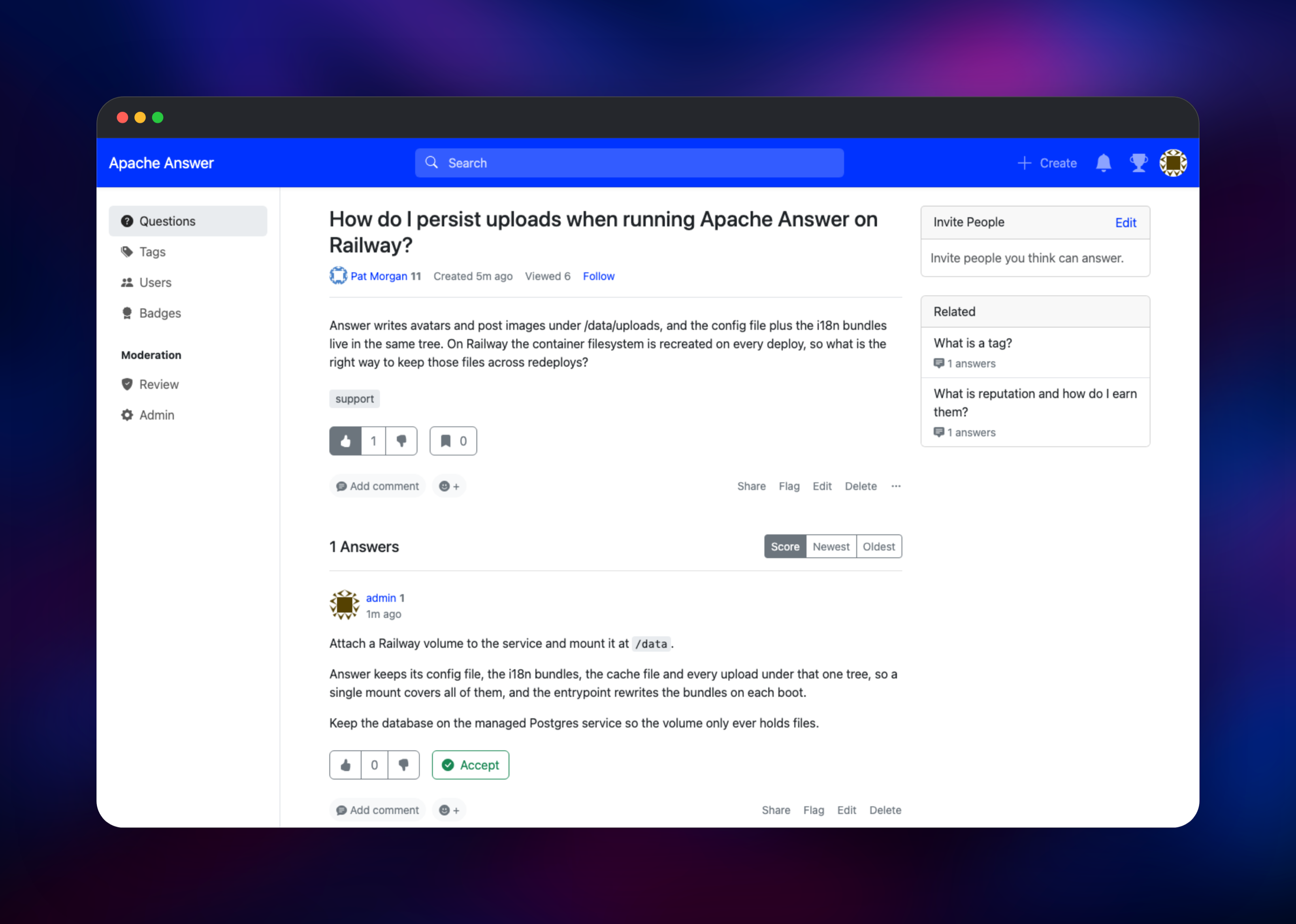Click '1m ago' timestamp on the answer
Image resolution: width=1296 pixels, height=924 pixels.
(x=383, y=615)
